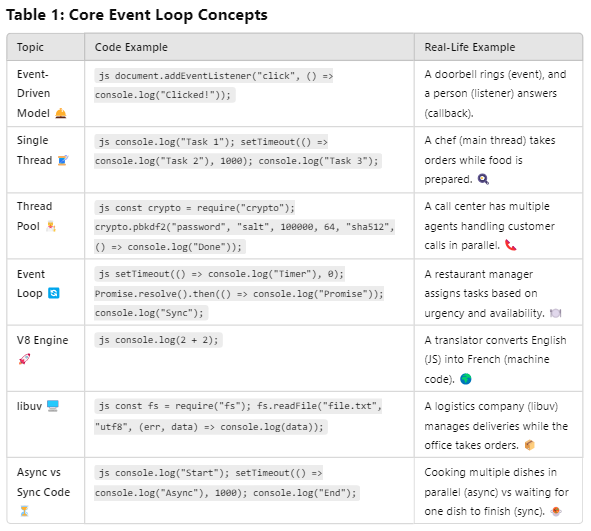Click the 'Table 1: Core Event Loop Concepts' heading
The width and height of the screenshot is (591, 531).
point(137,15)
